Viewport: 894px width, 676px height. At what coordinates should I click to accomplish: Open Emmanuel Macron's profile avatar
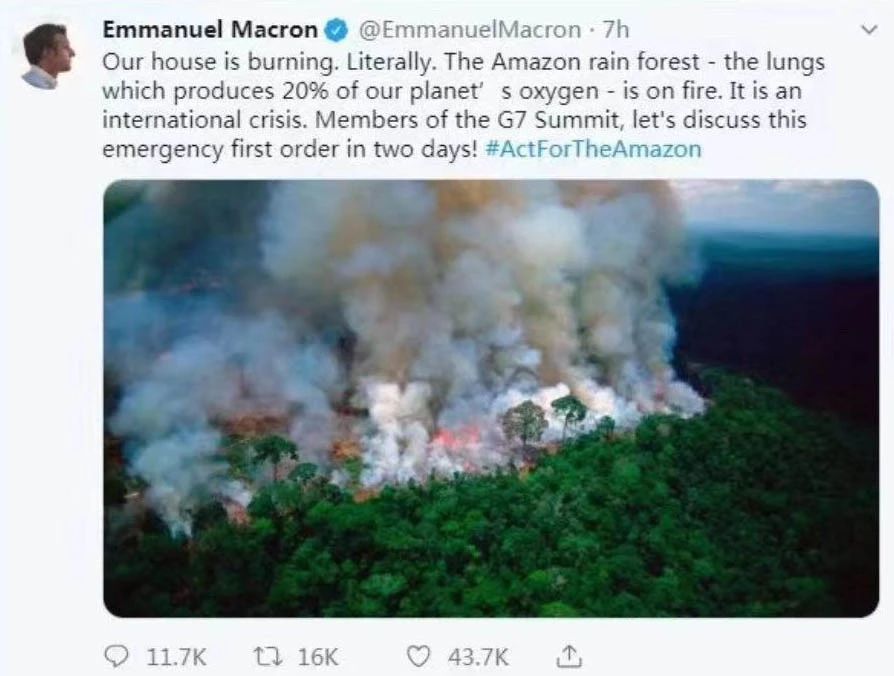(x=48, y=56)
